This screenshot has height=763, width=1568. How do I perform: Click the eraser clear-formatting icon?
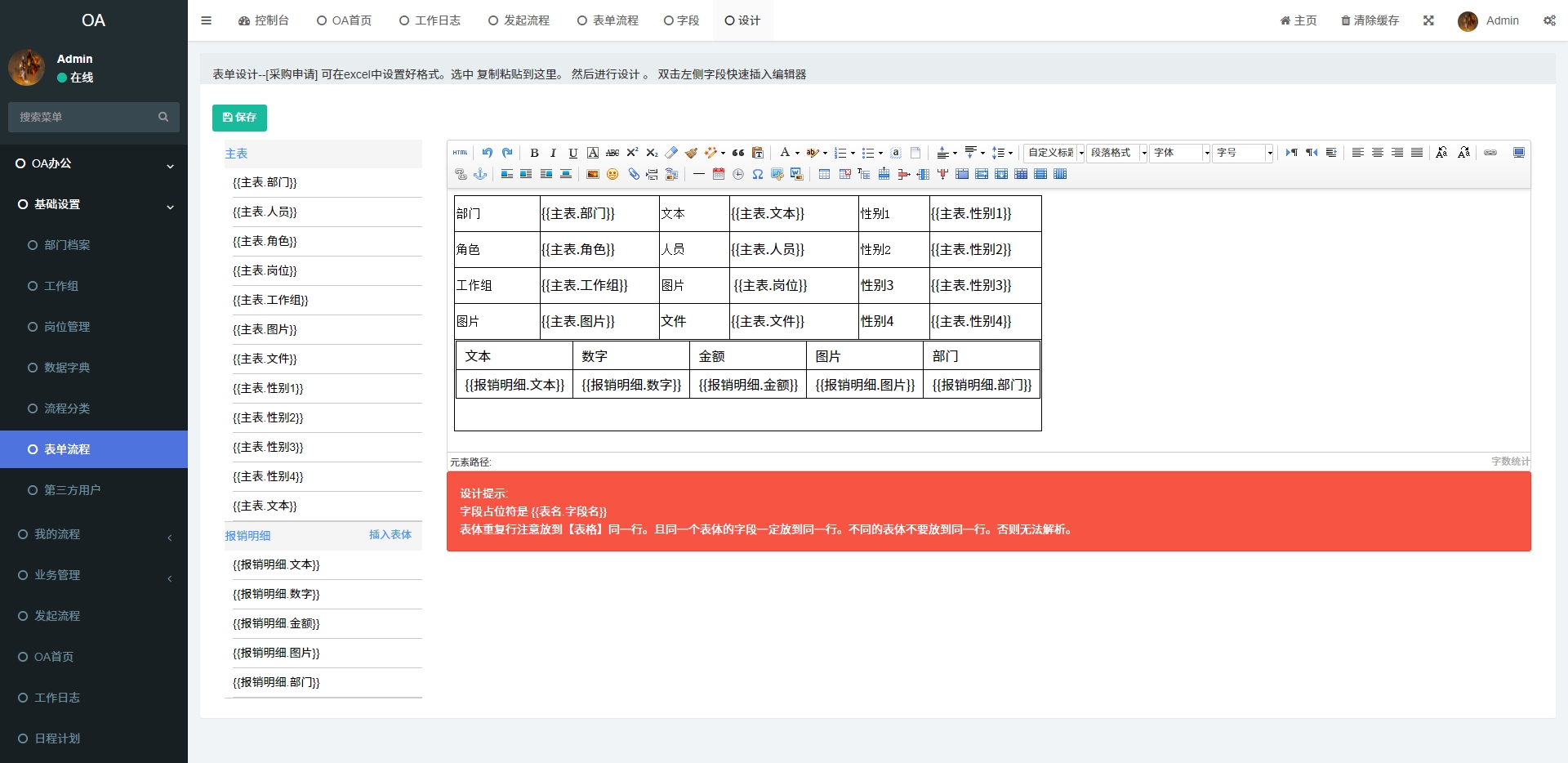[x=671, y=153]
